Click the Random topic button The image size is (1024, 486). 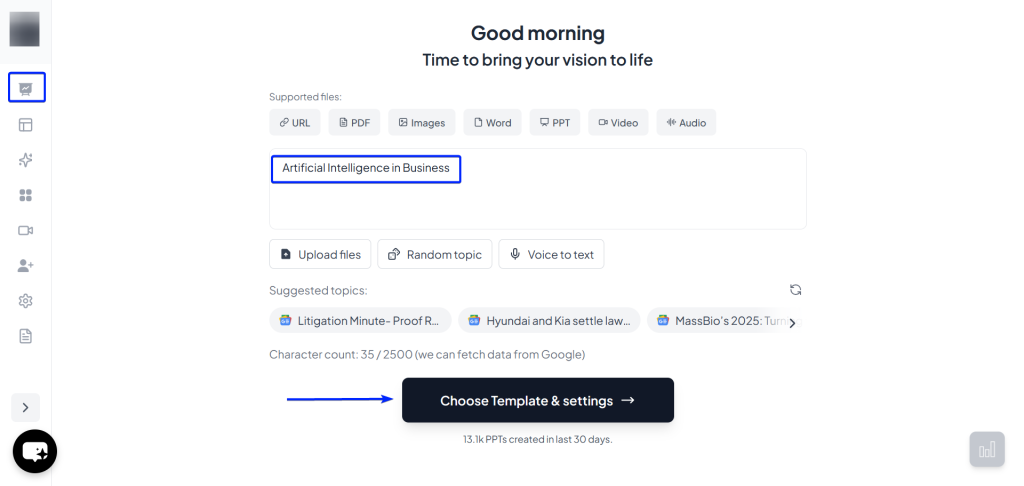click(435, 255)
